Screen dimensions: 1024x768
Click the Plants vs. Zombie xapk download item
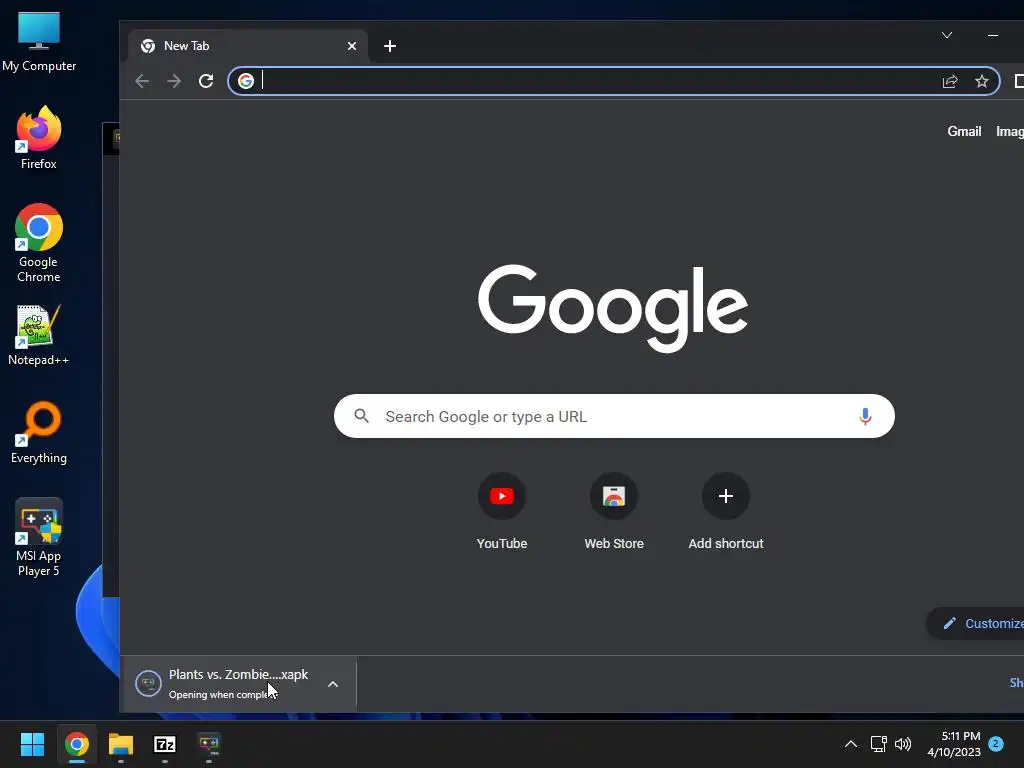point(238,684)
